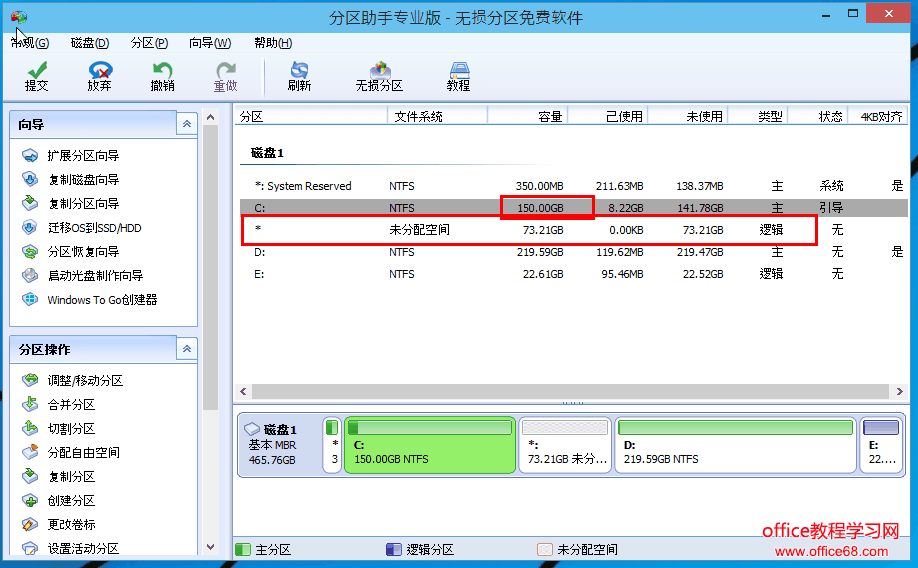Select the E: partition row in list
918x568 pixels.
tap(574, 274)
